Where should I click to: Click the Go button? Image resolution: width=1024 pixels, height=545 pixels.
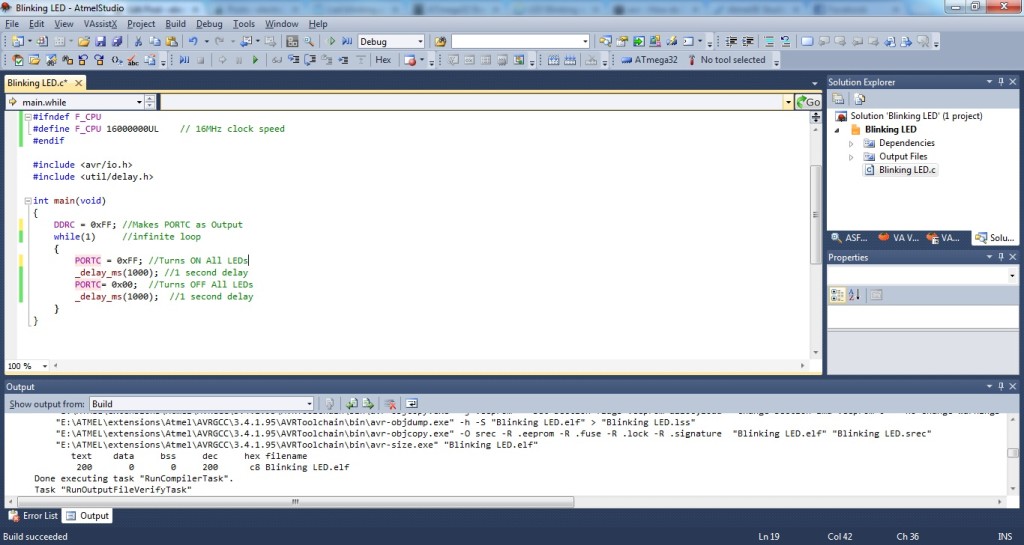[x=808, y=102]
